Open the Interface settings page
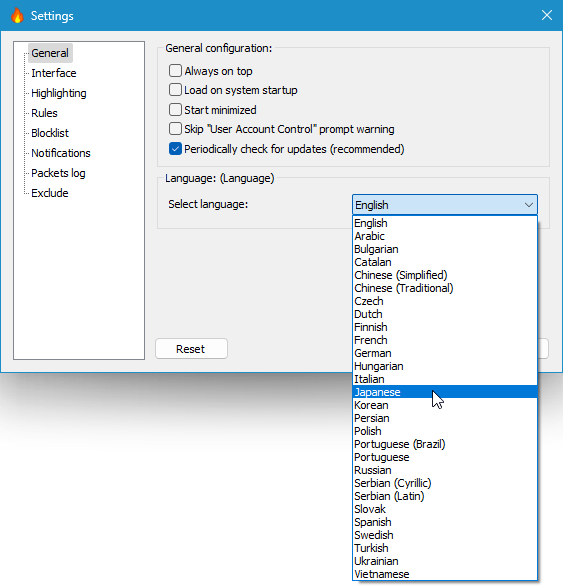Image resolution: width=563 pixels, height=586 pixels. (x=53, y=73)
